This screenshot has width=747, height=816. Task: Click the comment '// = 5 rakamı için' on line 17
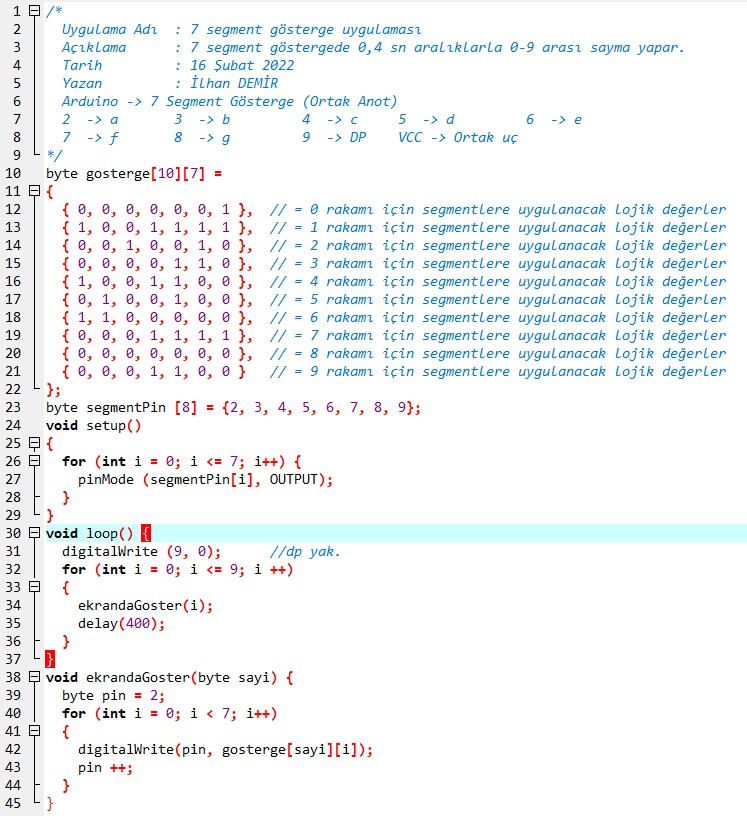[342, 300]
